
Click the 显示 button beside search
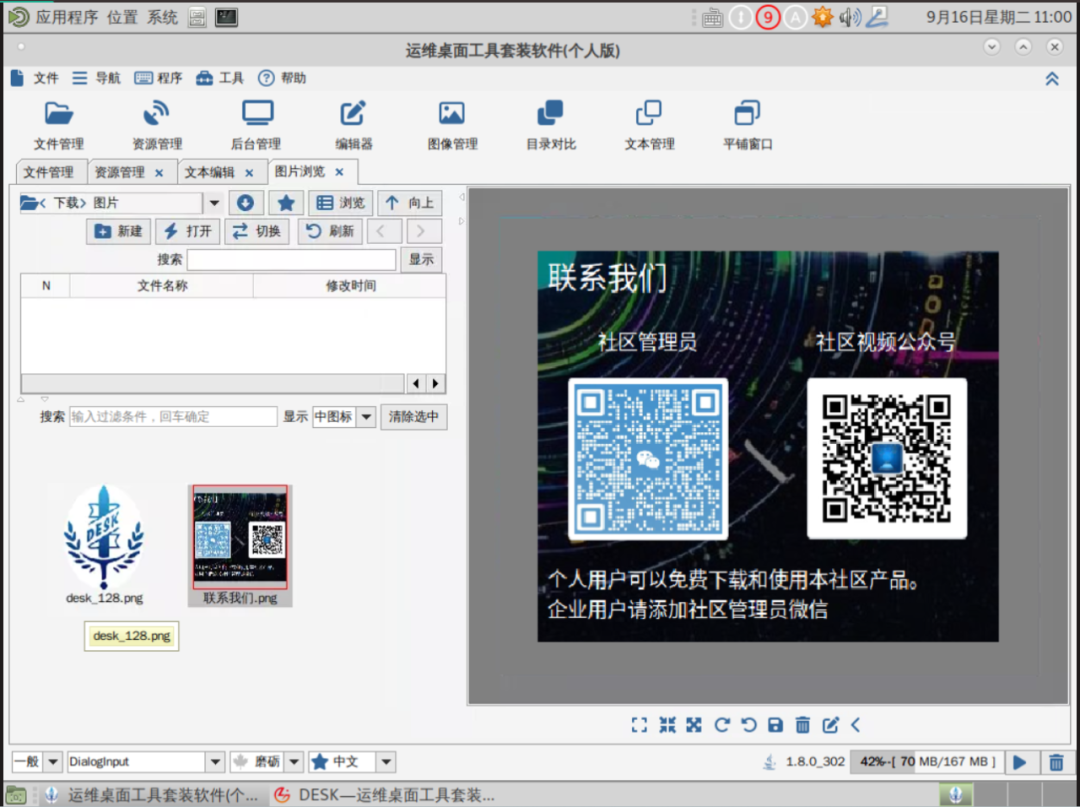tap(421, 260)
